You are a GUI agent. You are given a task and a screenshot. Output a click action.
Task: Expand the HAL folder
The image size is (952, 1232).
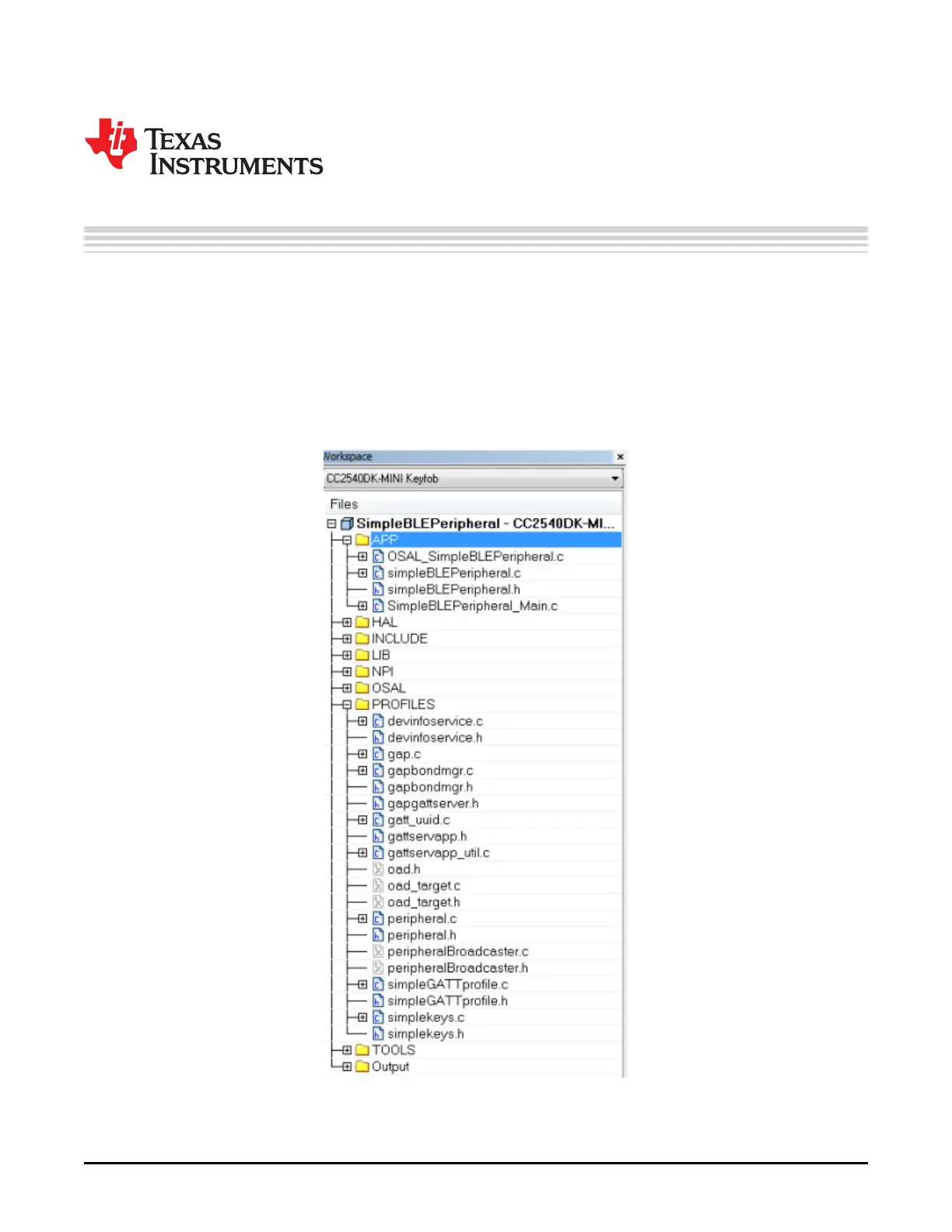pos(347,622)
